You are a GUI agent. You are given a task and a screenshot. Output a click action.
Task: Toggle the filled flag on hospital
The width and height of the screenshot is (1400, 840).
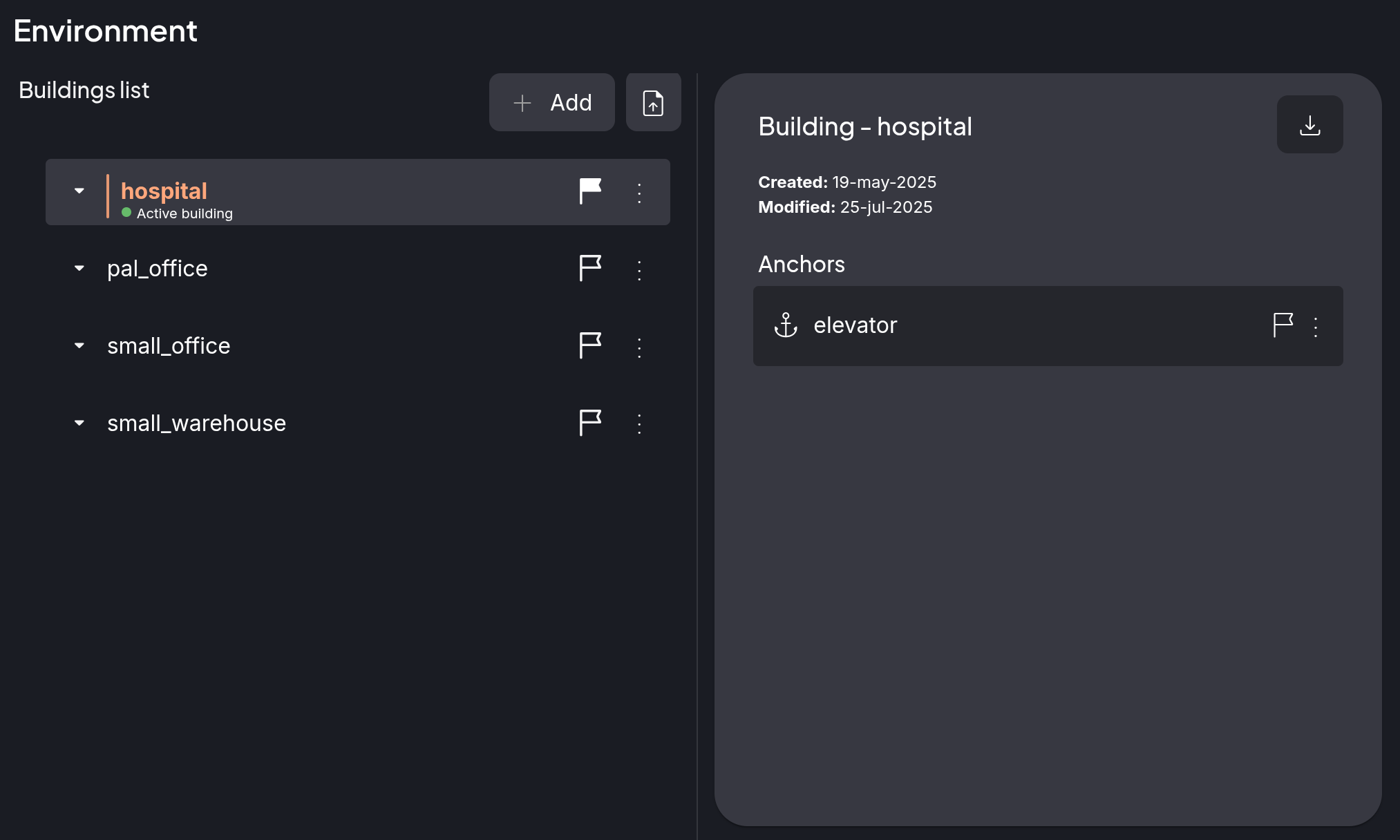click(590, 191)
